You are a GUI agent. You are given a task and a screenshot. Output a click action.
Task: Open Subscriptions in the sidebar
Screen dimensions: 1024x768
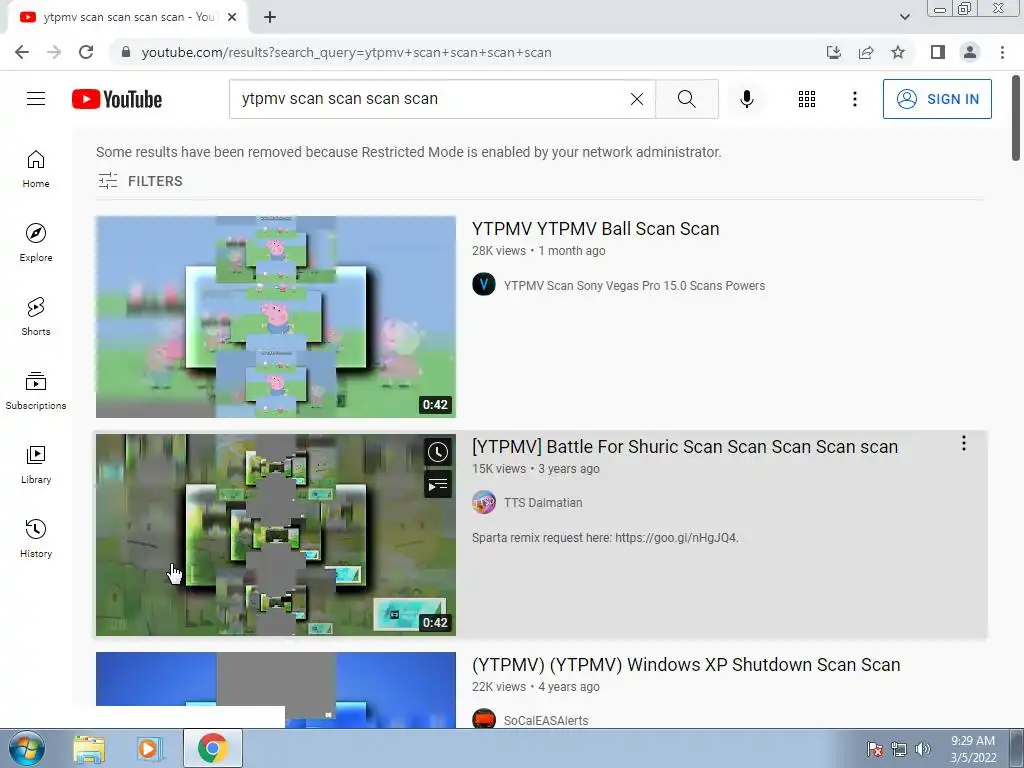(36, 391)
